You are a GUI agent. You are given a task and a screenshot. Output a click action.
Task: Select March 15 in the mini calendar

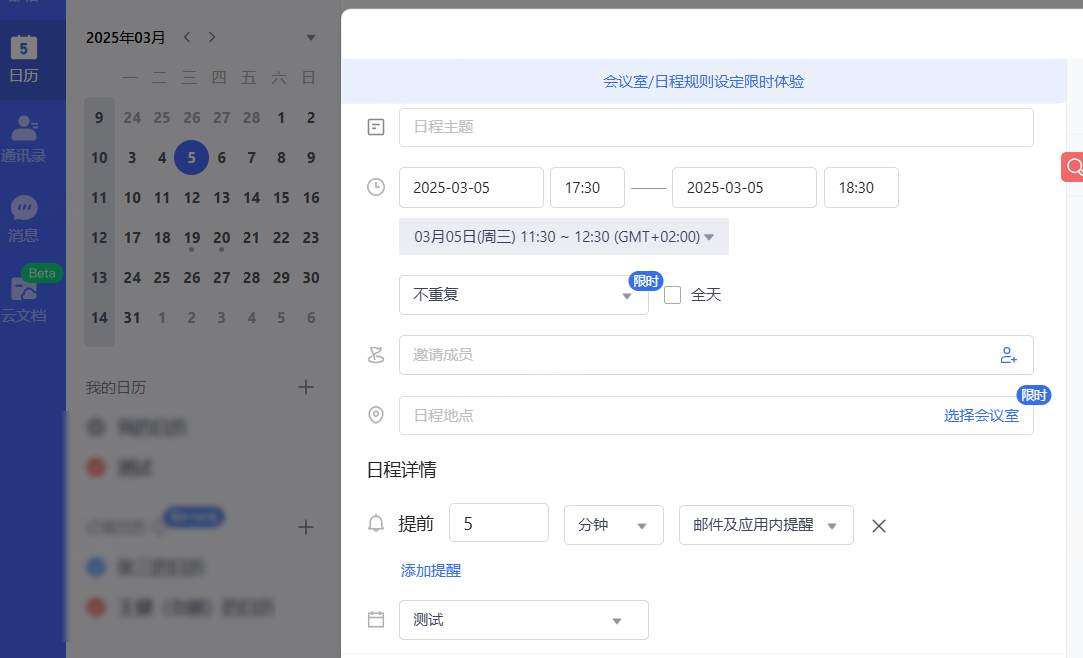pyautogui.click(x=281, y=198)
